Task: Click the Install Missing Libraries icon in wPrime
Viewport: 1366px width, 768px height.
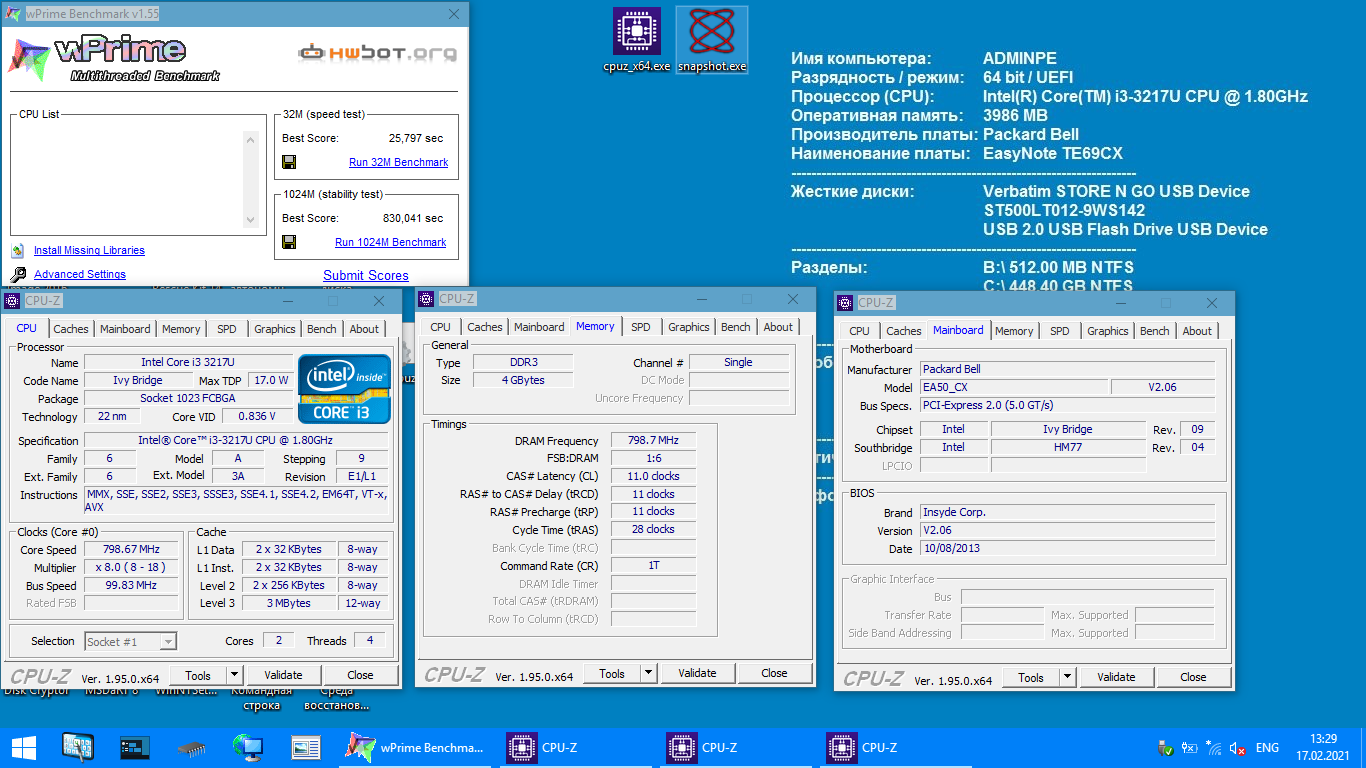Action: pyautogui.click(x=18, y=251)
